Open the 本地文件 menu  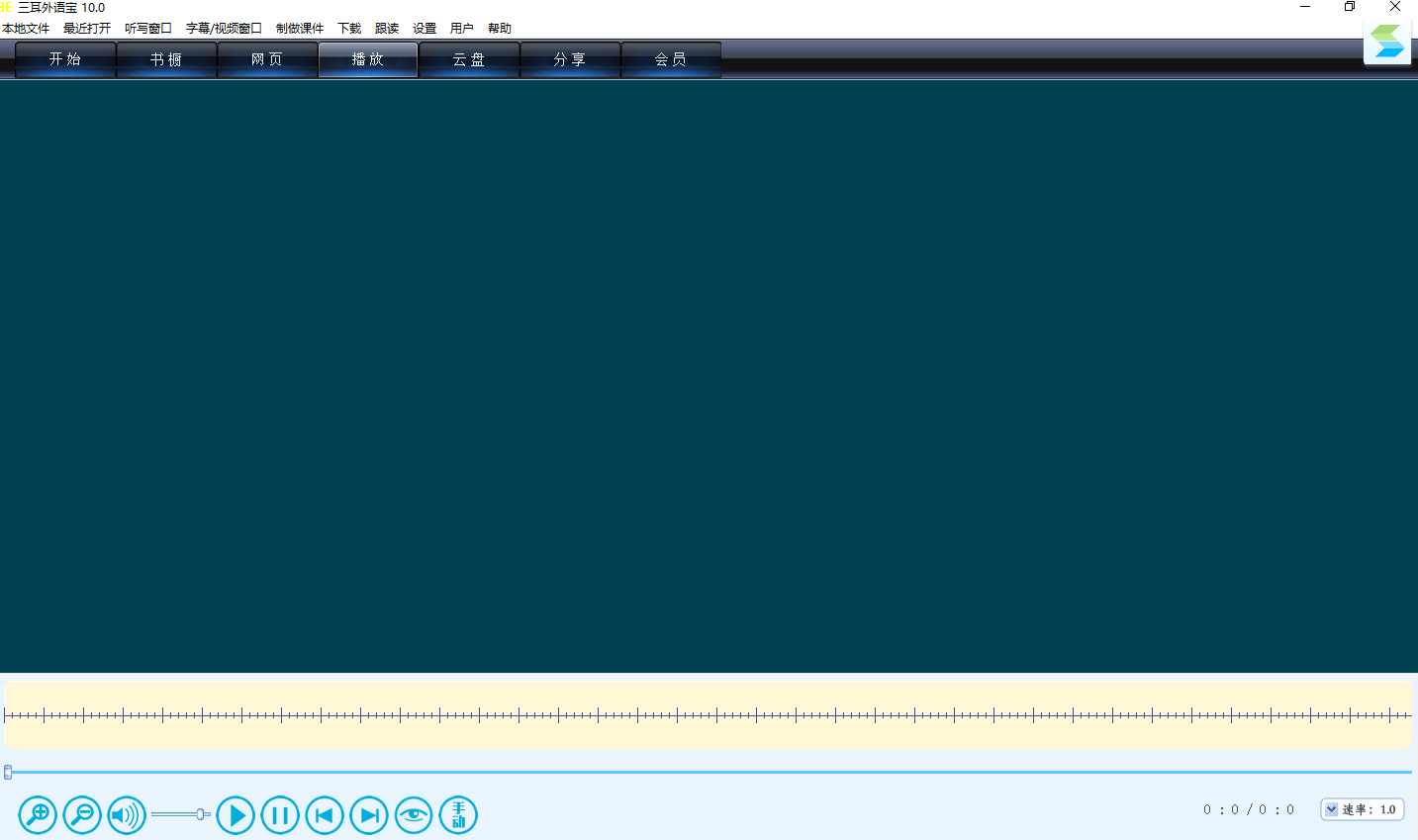coord(26,29)
